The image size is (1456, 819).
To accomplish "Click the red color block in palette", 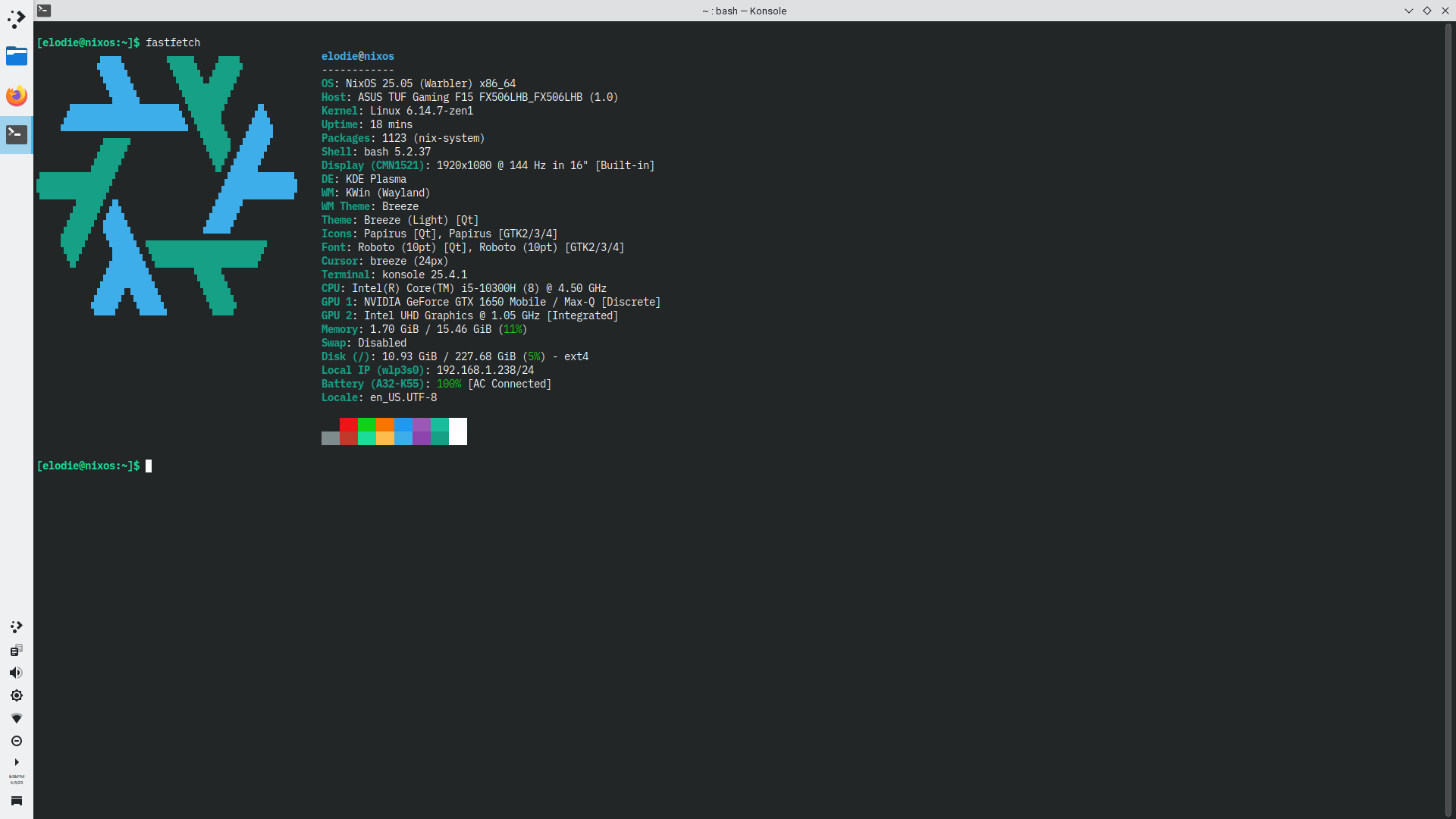I will [x=348, y=425].
